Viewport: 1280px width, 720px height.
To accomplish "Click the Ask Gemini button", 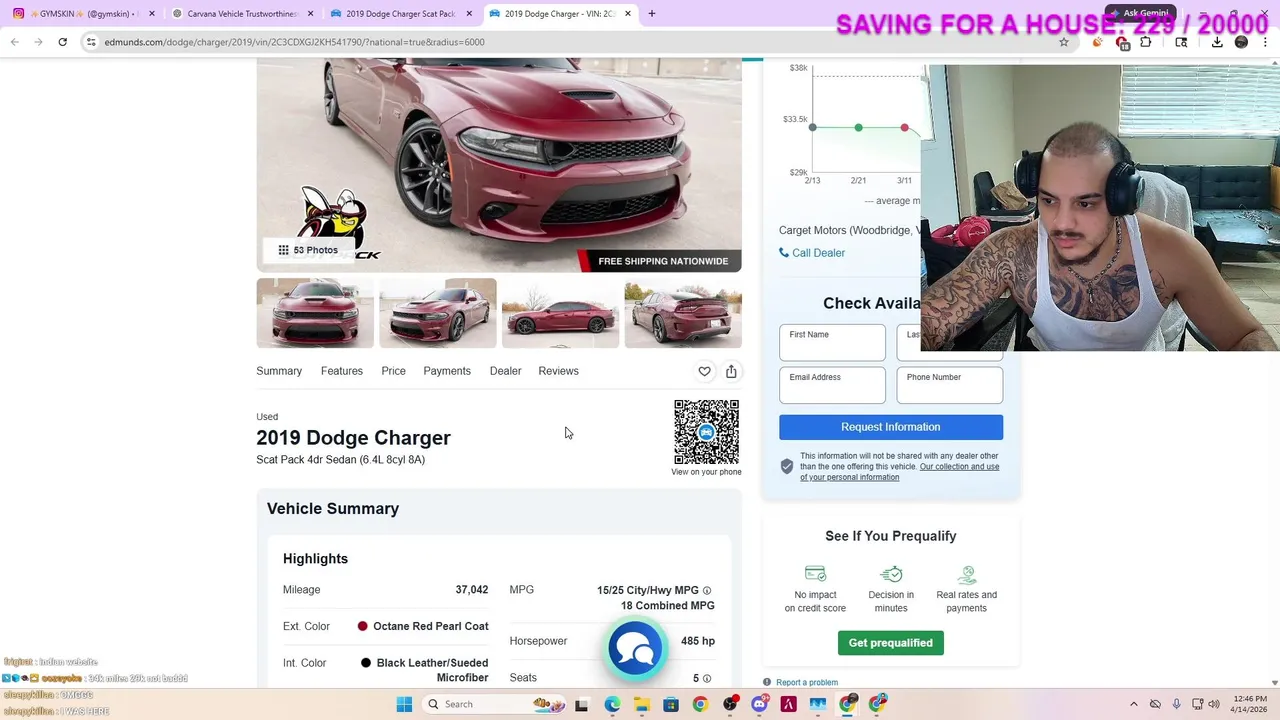I will pyautogui.click(x=1140, y=14).
